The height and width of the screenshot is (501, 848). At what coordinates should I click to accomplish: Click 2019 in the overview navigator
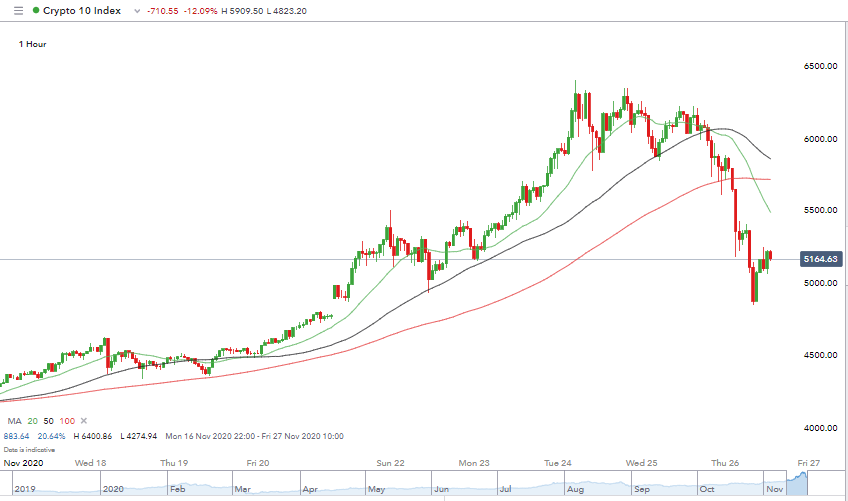coord(25,489)
